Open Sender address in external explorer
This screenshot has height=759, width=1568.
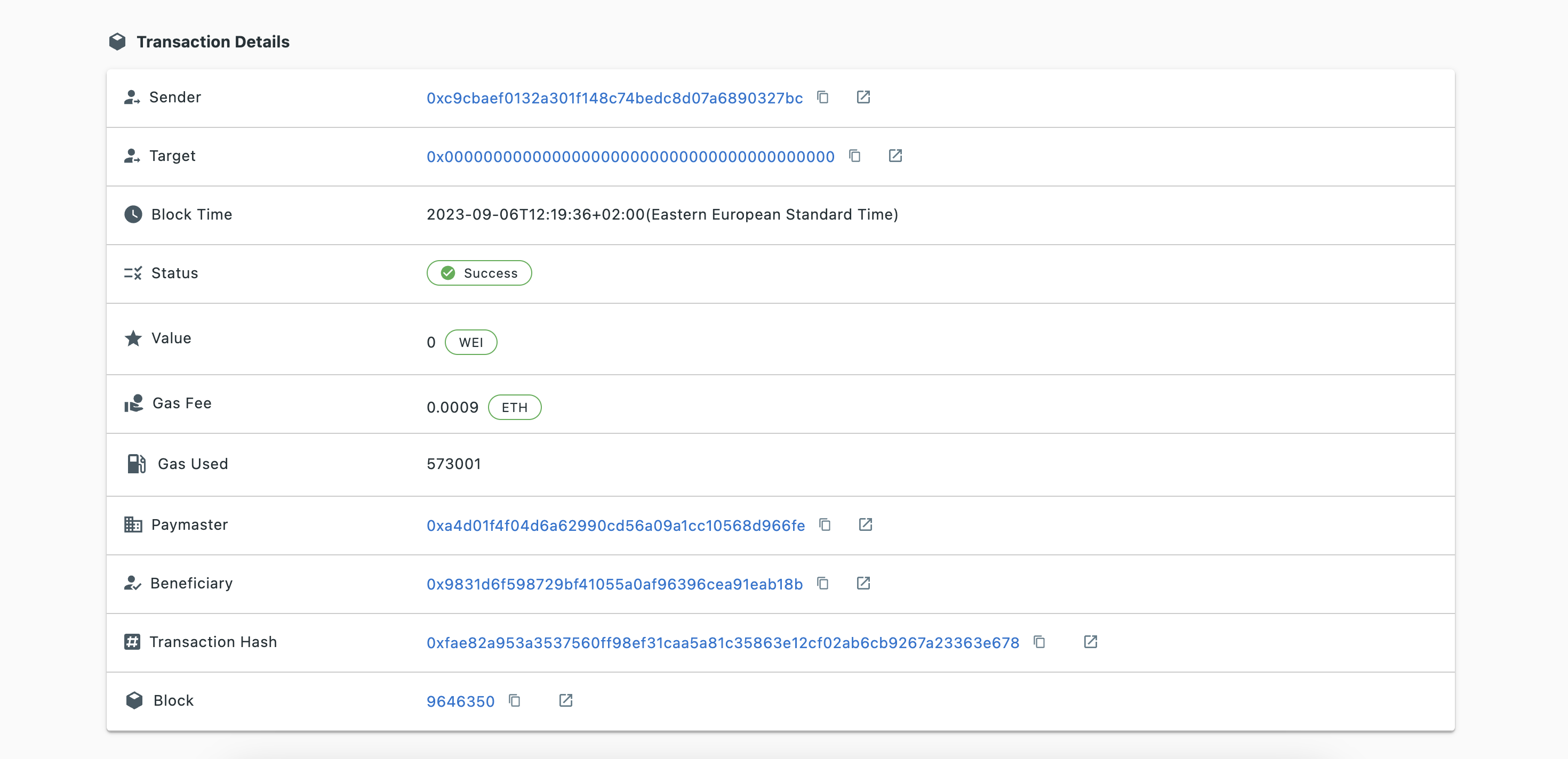863,98
